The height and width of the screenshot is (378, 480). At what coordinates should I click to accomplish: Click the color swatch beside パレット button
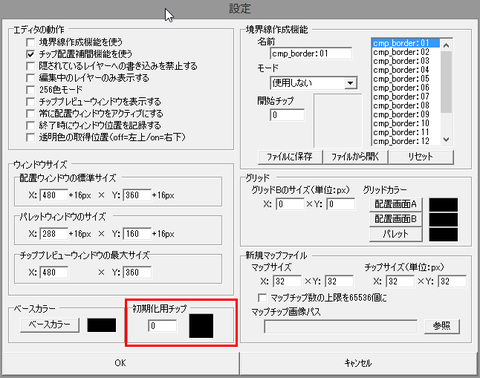[443, 235]
